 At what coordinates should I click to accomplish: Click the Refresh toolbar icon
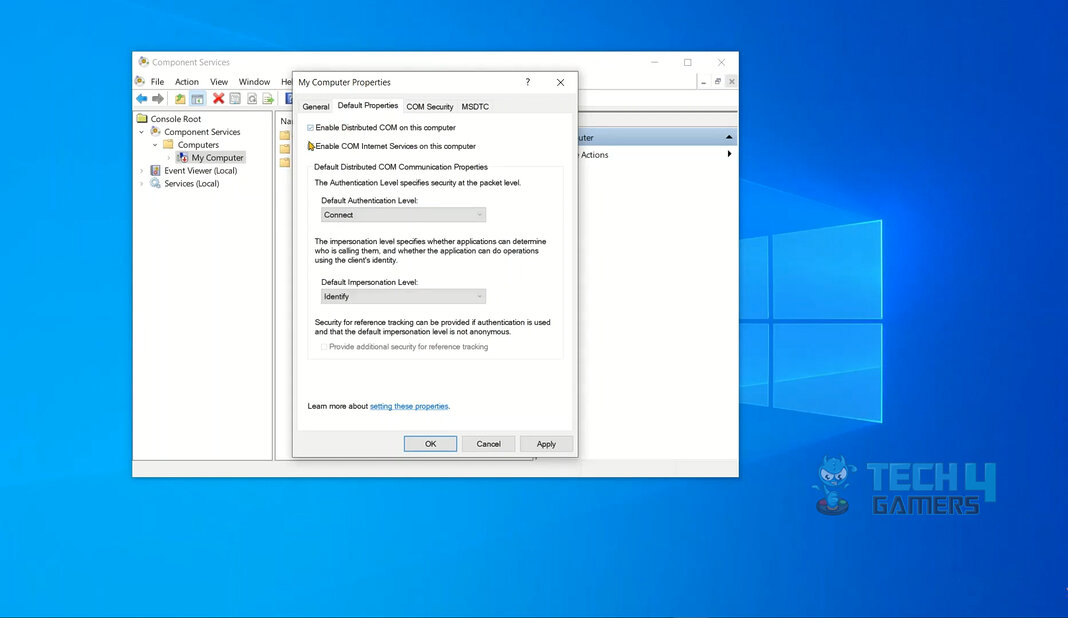[x=251, y=98]
